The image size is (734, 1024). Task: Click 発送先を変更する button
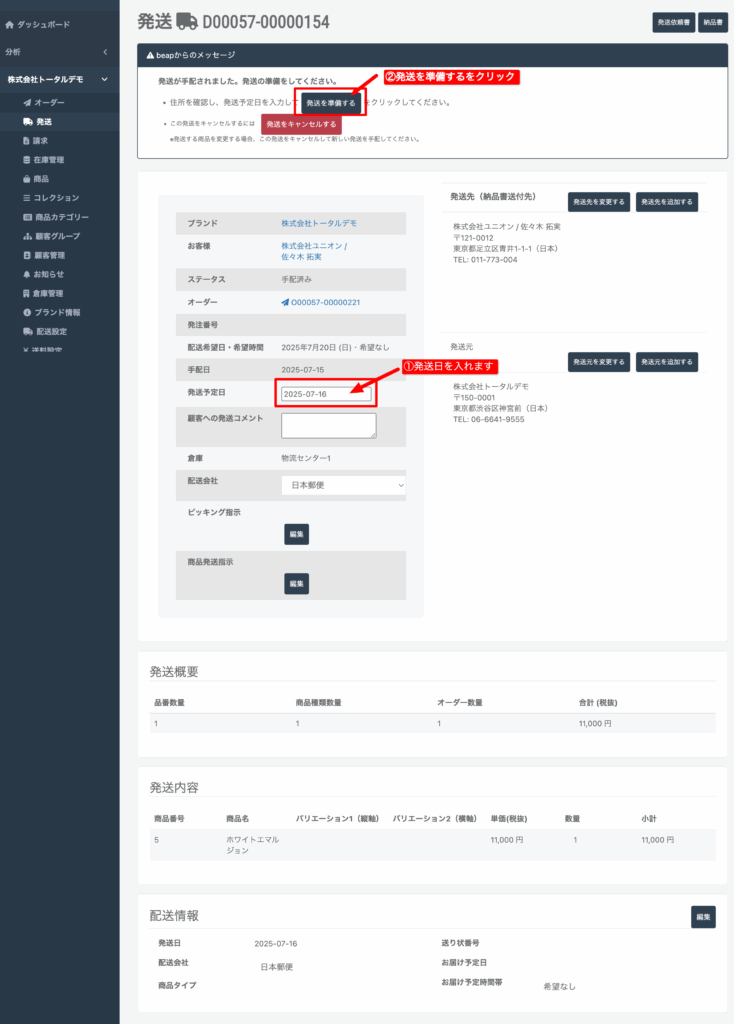pos(599,202)
